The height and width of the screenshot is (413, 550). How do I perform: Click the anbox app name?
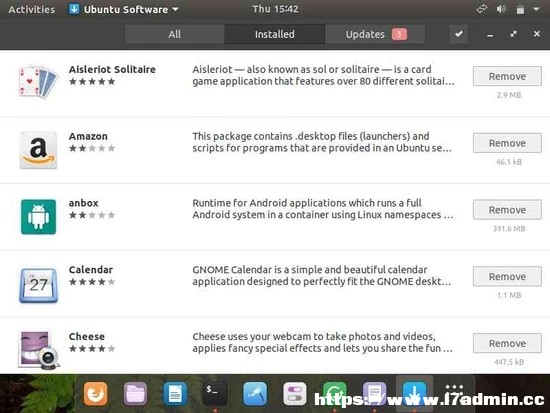[x=83, y=203]
